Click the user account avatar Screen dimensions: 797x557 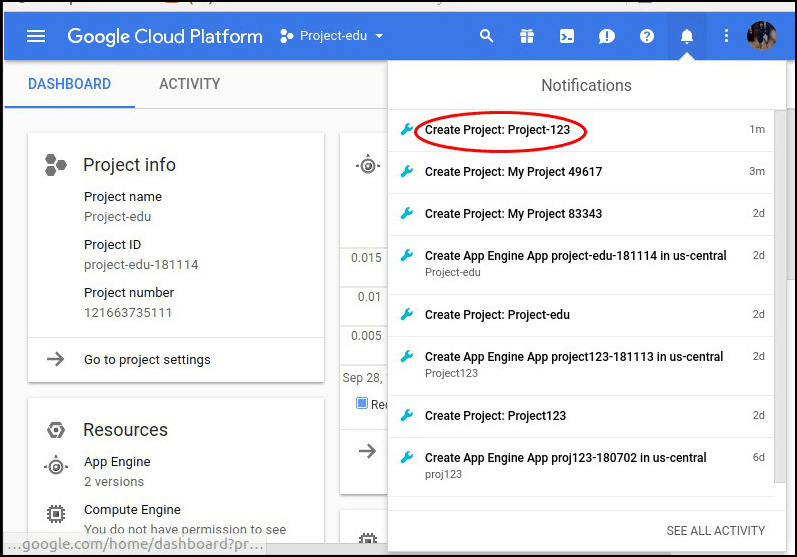pos(761,36)
